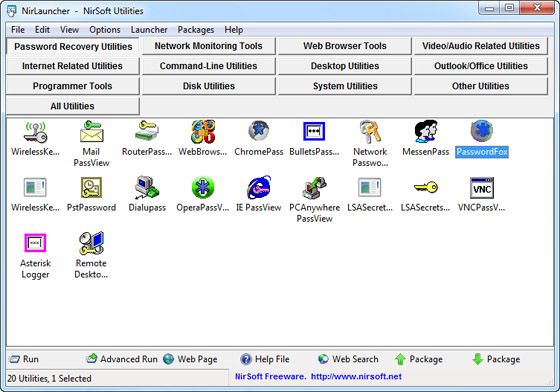Open the View menu
The height and width of the screenshot is (392, 560).
click(x=69, y=30)
